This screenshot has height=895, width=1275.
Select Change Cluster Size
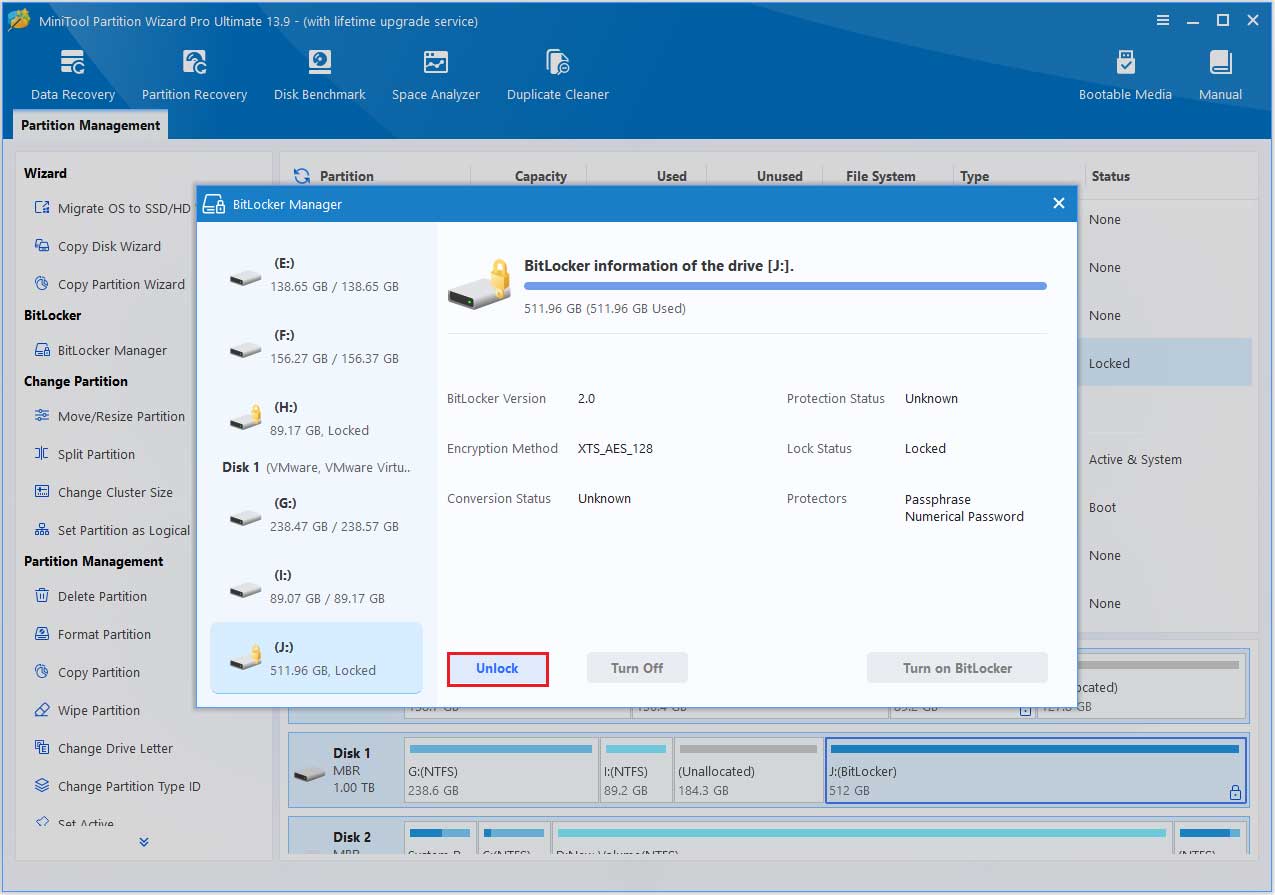(x=104, y=492)
